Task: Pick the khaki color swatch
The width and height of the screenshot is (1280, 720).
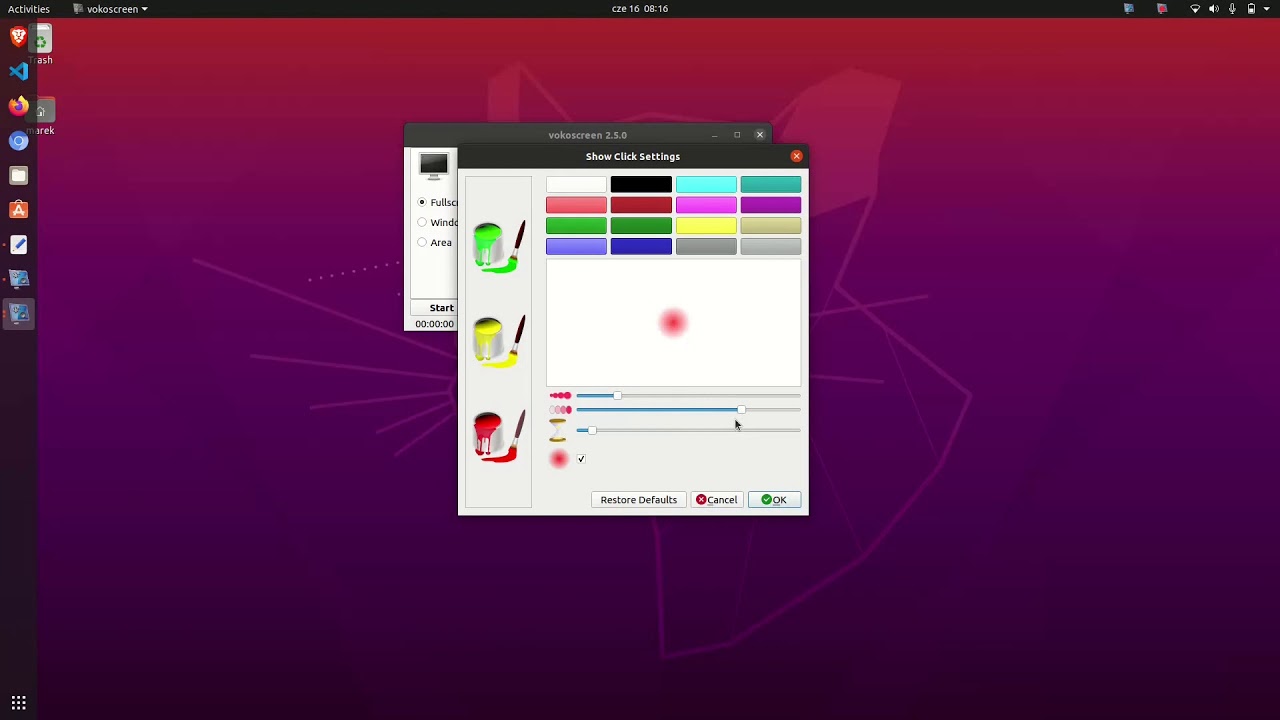Action: (771, 226)
